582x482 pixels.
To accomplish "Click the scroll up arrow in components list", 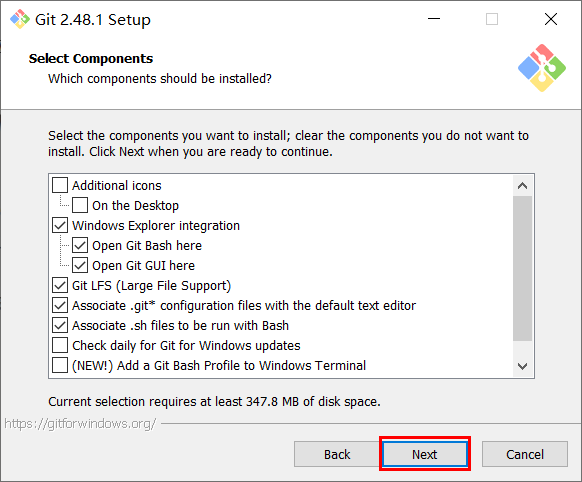I will [x=522, y=186].
